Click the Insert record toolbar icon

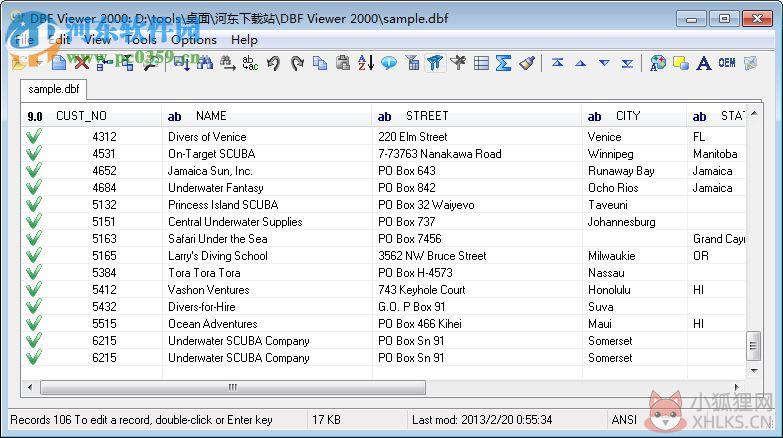[x=127, y=63]
